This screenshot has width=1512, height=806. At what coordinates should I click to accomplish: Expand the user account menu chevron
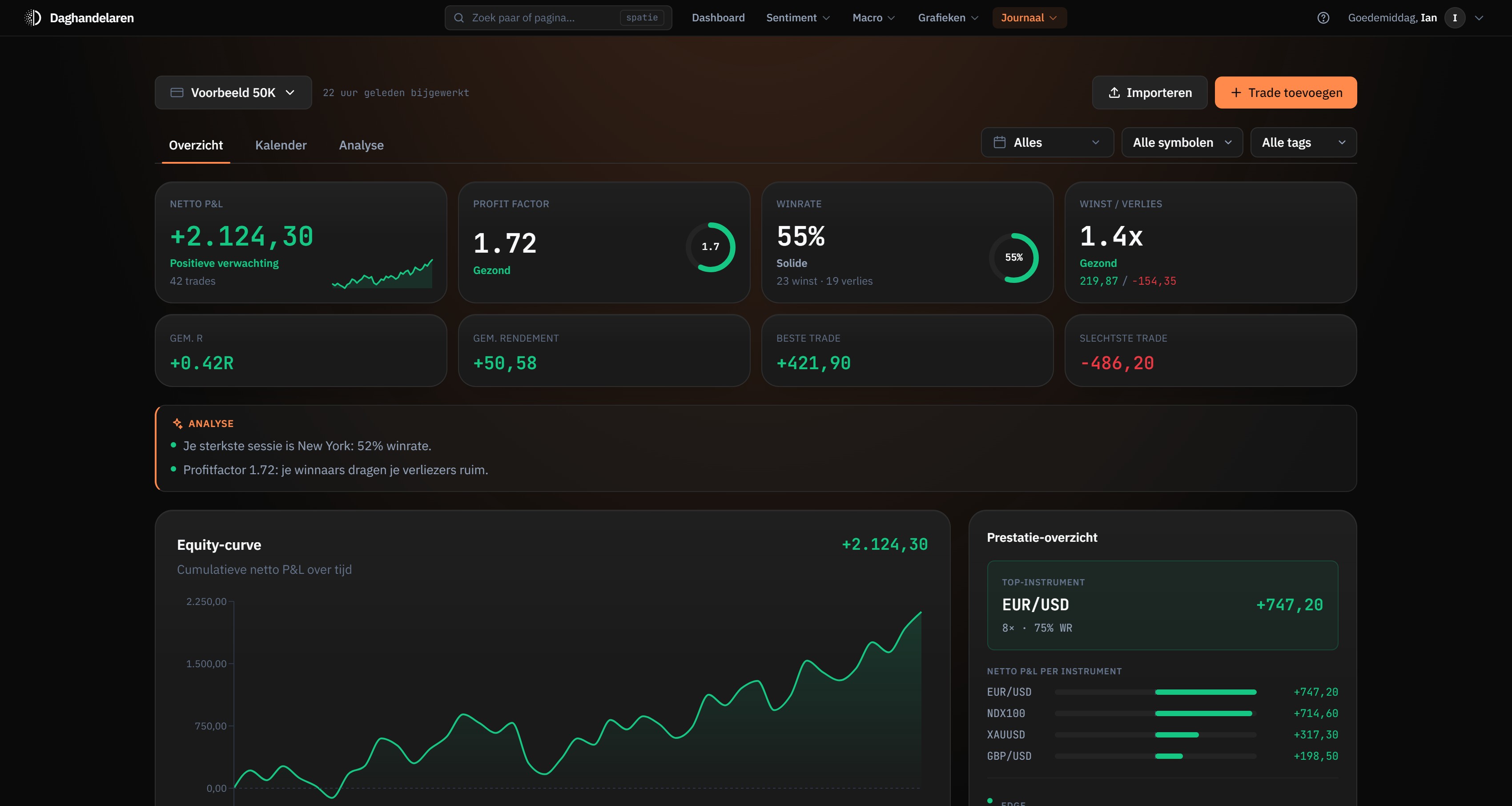point(1479,18)
